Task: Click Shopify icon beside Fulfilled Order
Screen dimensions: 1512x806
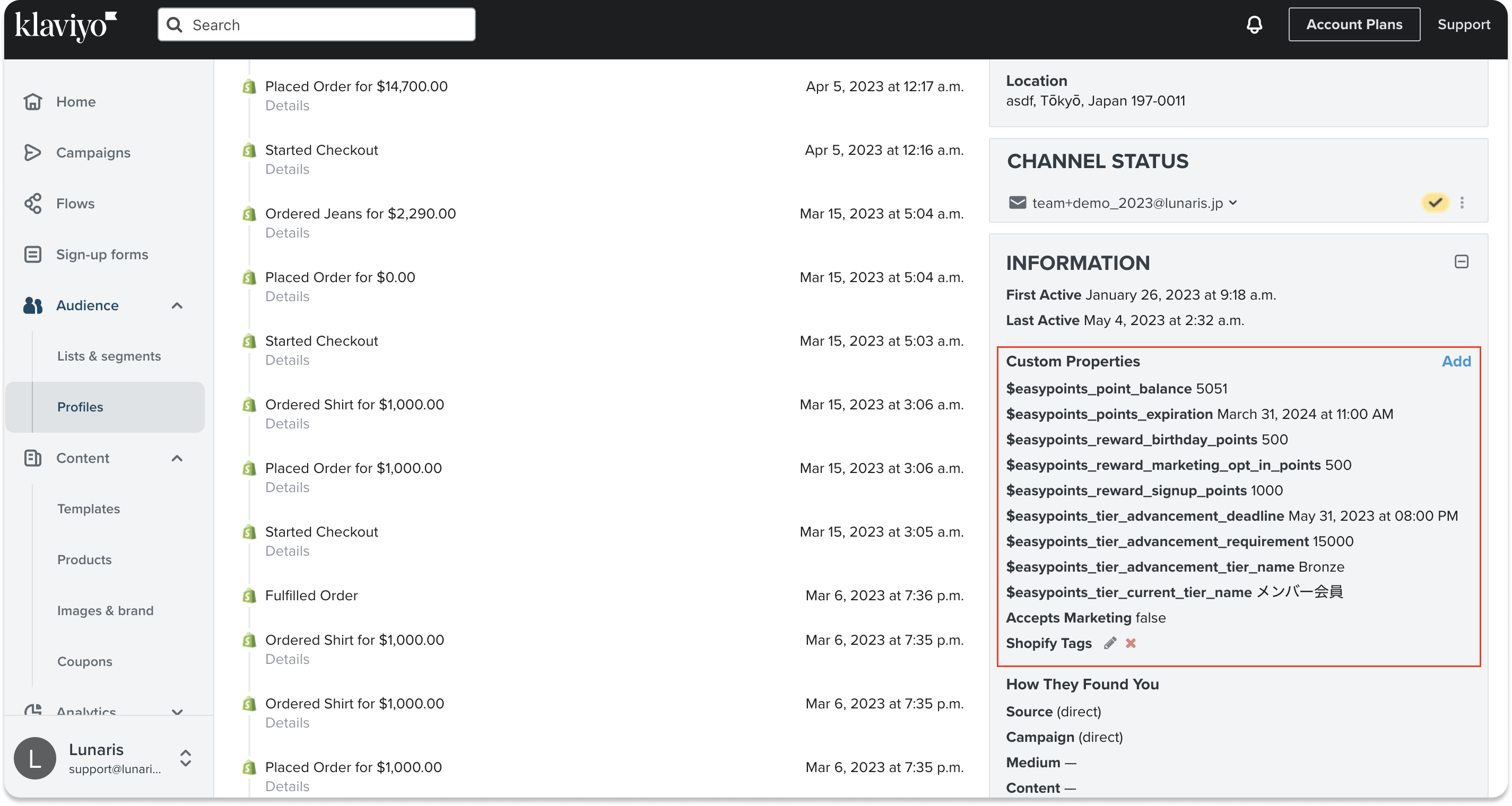Action: (x=249, y=596)
